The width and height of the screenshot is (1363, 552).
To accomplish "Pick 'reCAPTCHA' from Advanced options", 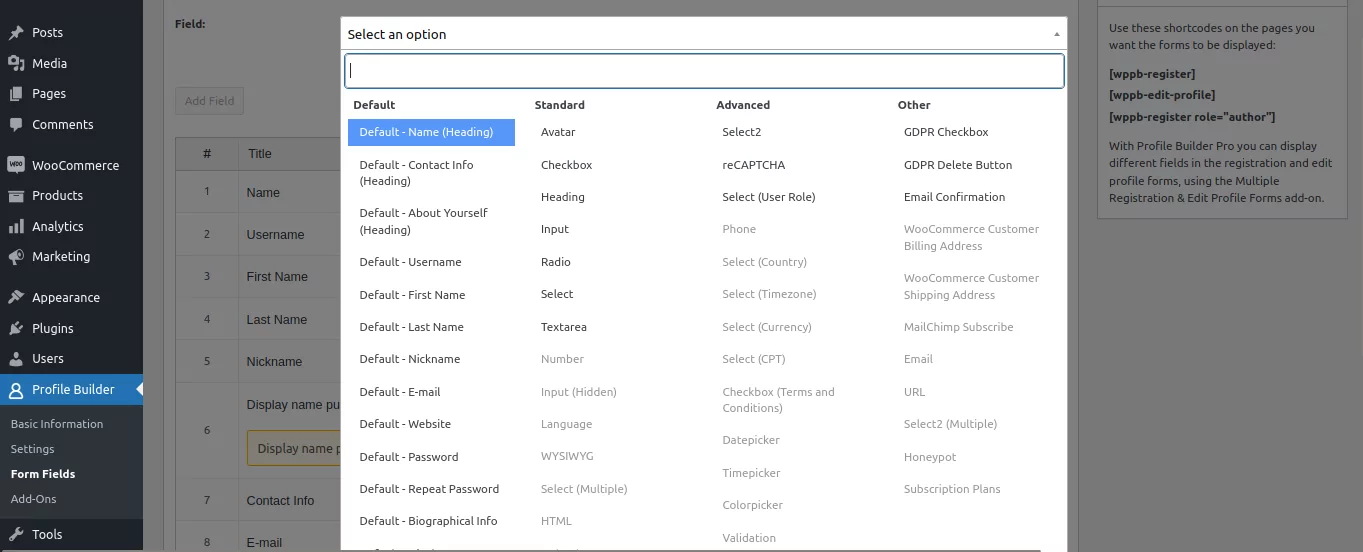I will point(753,165).
